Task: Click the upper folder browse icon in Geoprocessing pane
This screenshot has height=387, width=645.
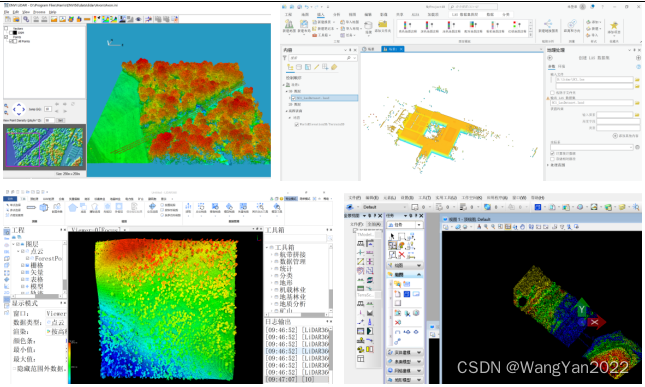Action: [638, 80]
